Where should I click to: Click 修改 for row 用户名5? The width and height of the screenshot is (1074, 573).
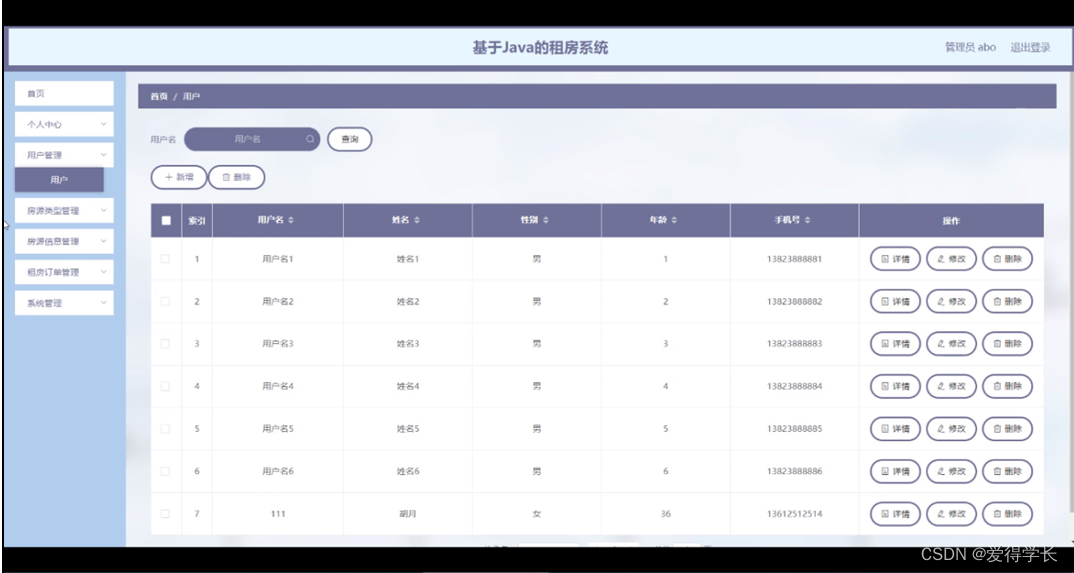pos(951,429)
